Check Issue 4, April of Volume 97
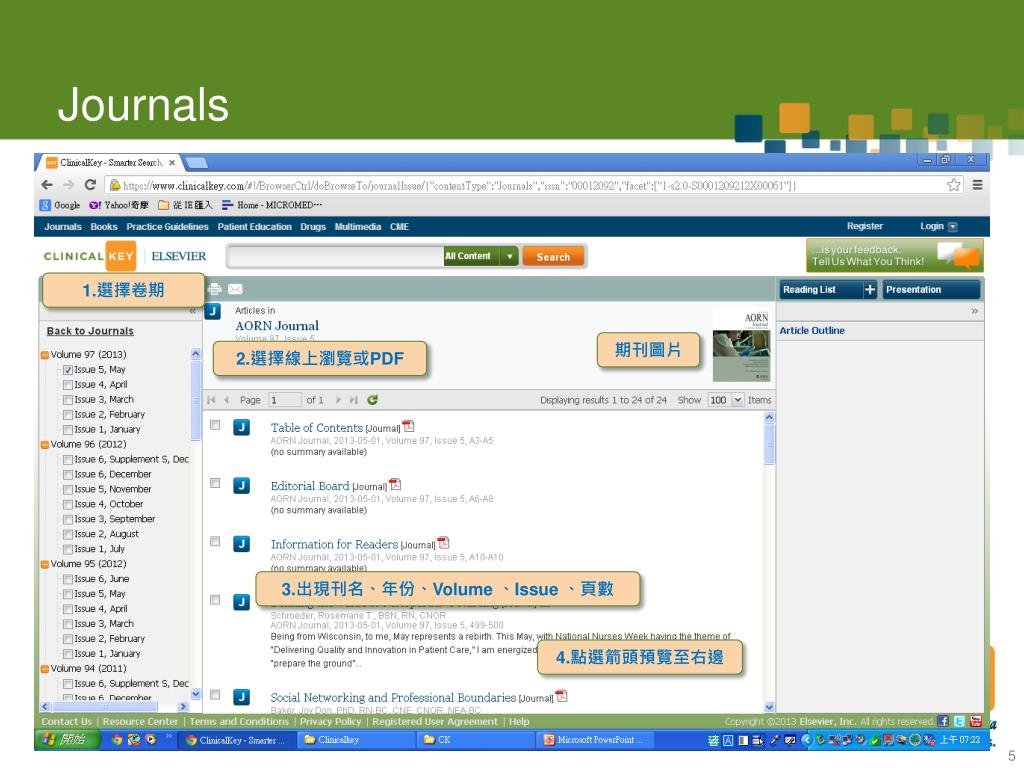Viewport: 1024px width, 768px height. tap(67, 385)
